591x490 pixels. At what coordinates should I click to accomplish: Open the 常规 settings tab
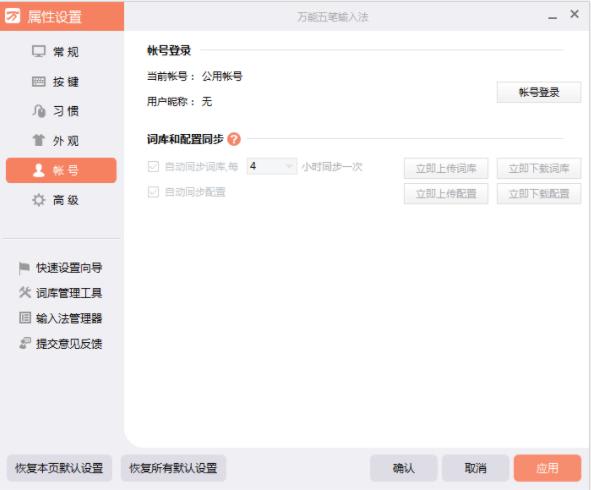point(61,52)
